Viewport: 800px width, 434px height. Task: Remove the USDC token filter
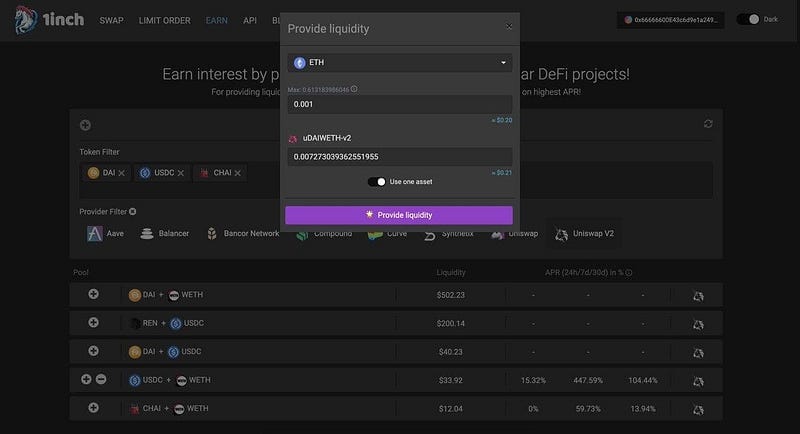click(x=180, y=173)
